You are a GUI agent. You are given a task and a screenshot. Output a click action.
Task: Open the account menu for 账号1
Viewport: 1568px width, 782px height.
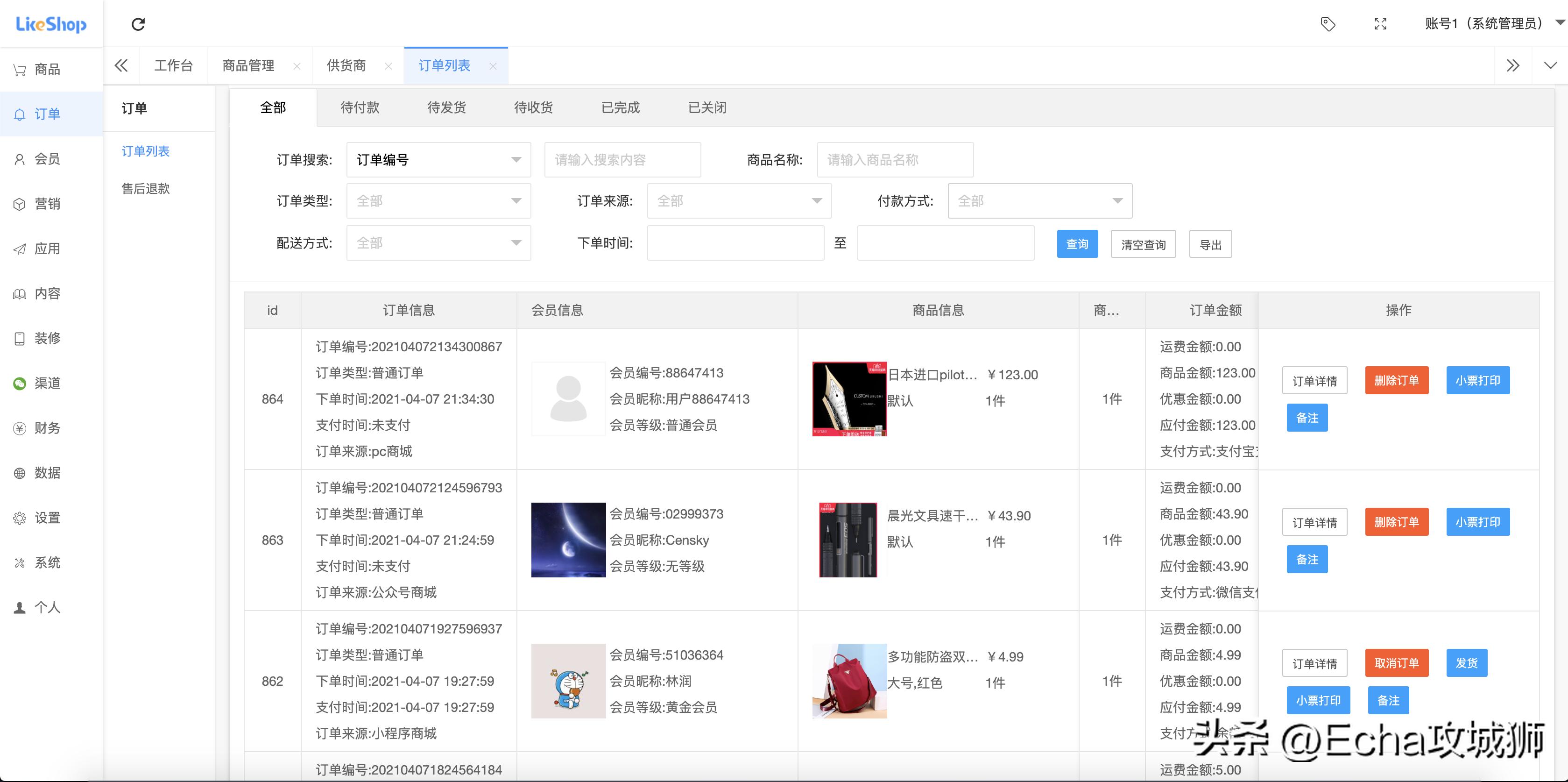[1485, 24]
